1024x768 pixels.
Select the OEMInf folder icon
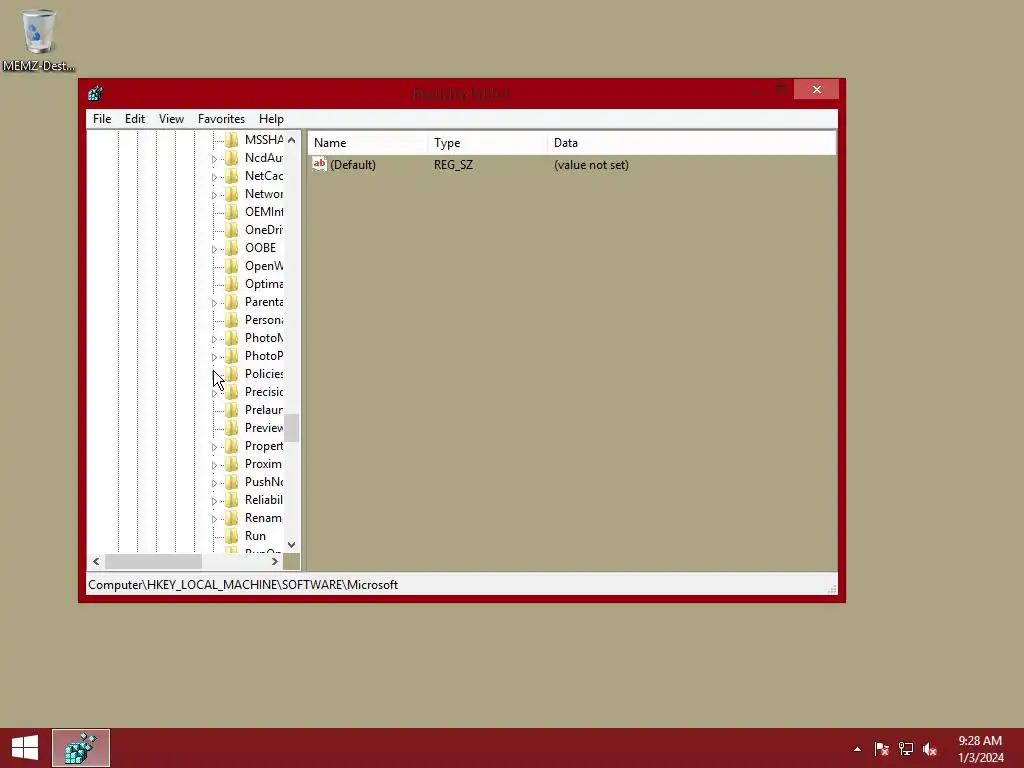pyautogui.click(x=231, y=212)
